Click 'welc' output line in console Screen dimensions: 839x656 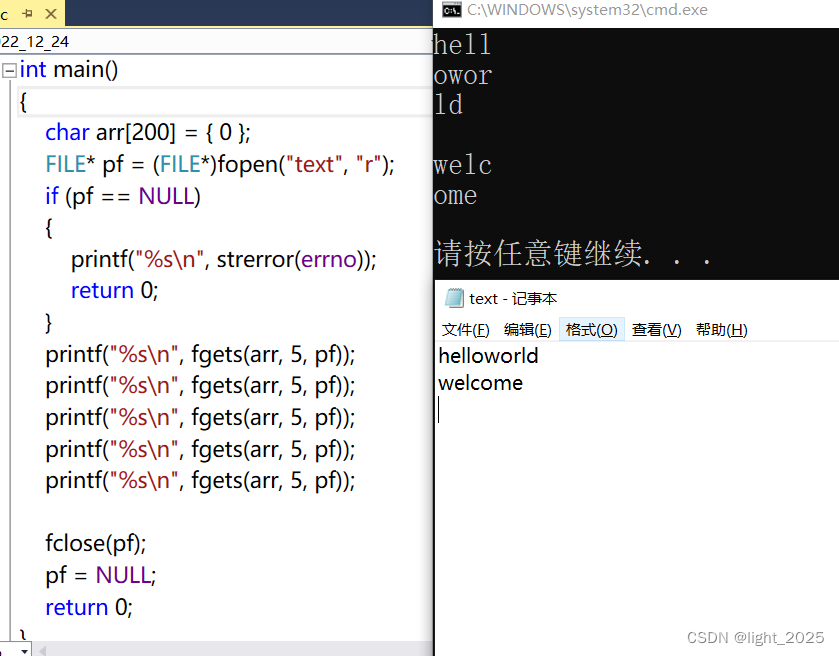tap(462, 165)
